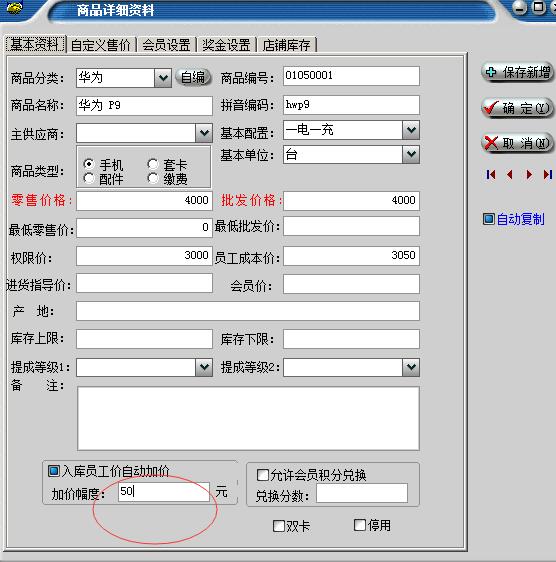Screen dimensions: 556x562
Task: Click the 员工成本价 field
Action: pos(351,256)
